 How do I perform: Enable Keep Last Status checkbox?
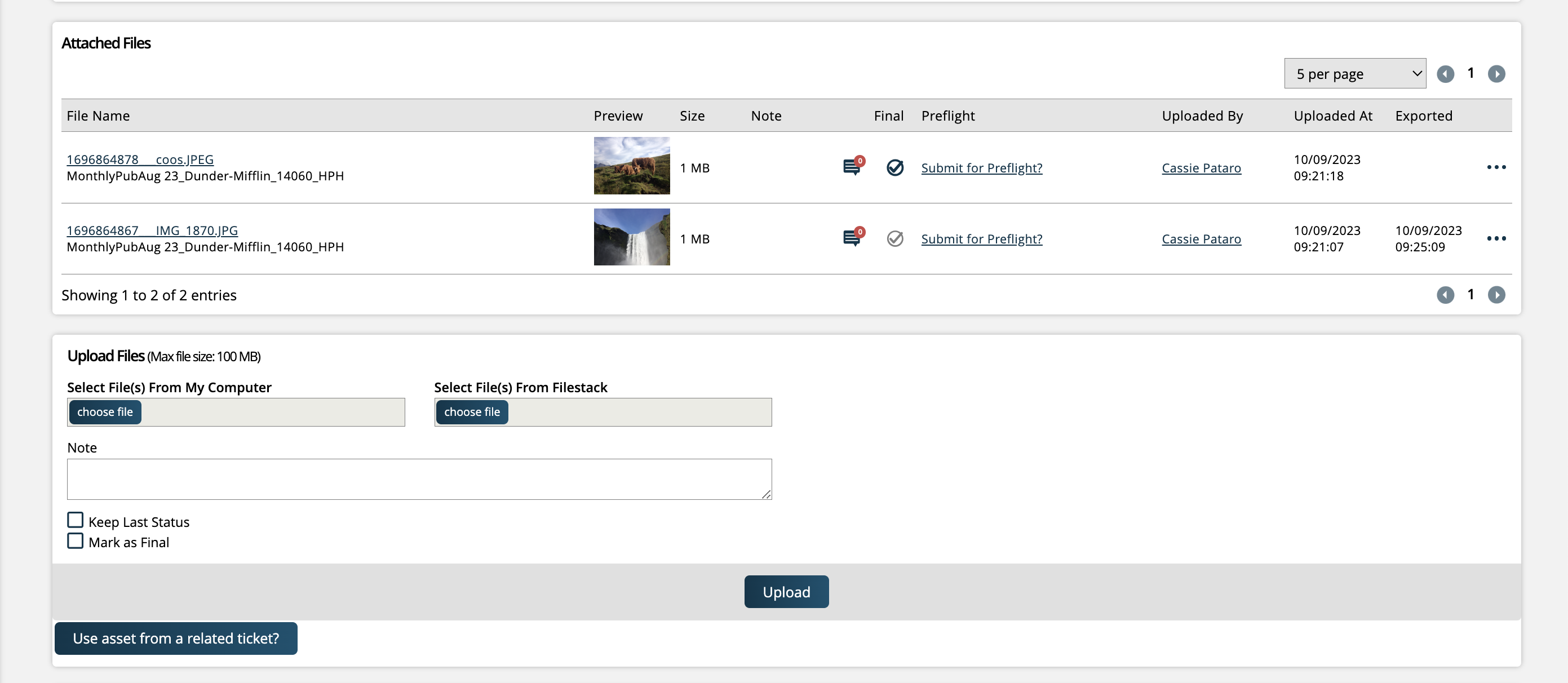point(76,520)
